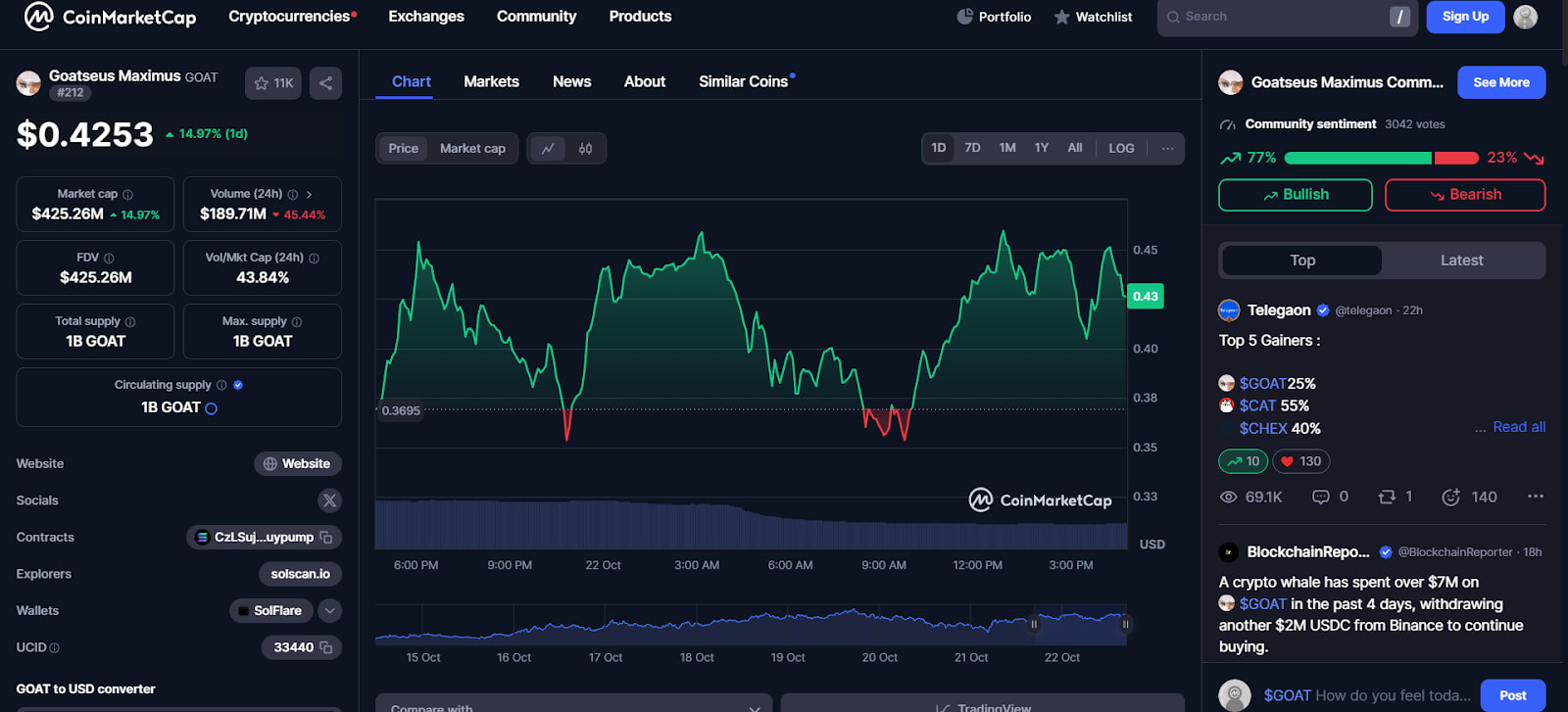Open Portfolio from header
This screenshot has width=1568, height=712.
[994, 17]
